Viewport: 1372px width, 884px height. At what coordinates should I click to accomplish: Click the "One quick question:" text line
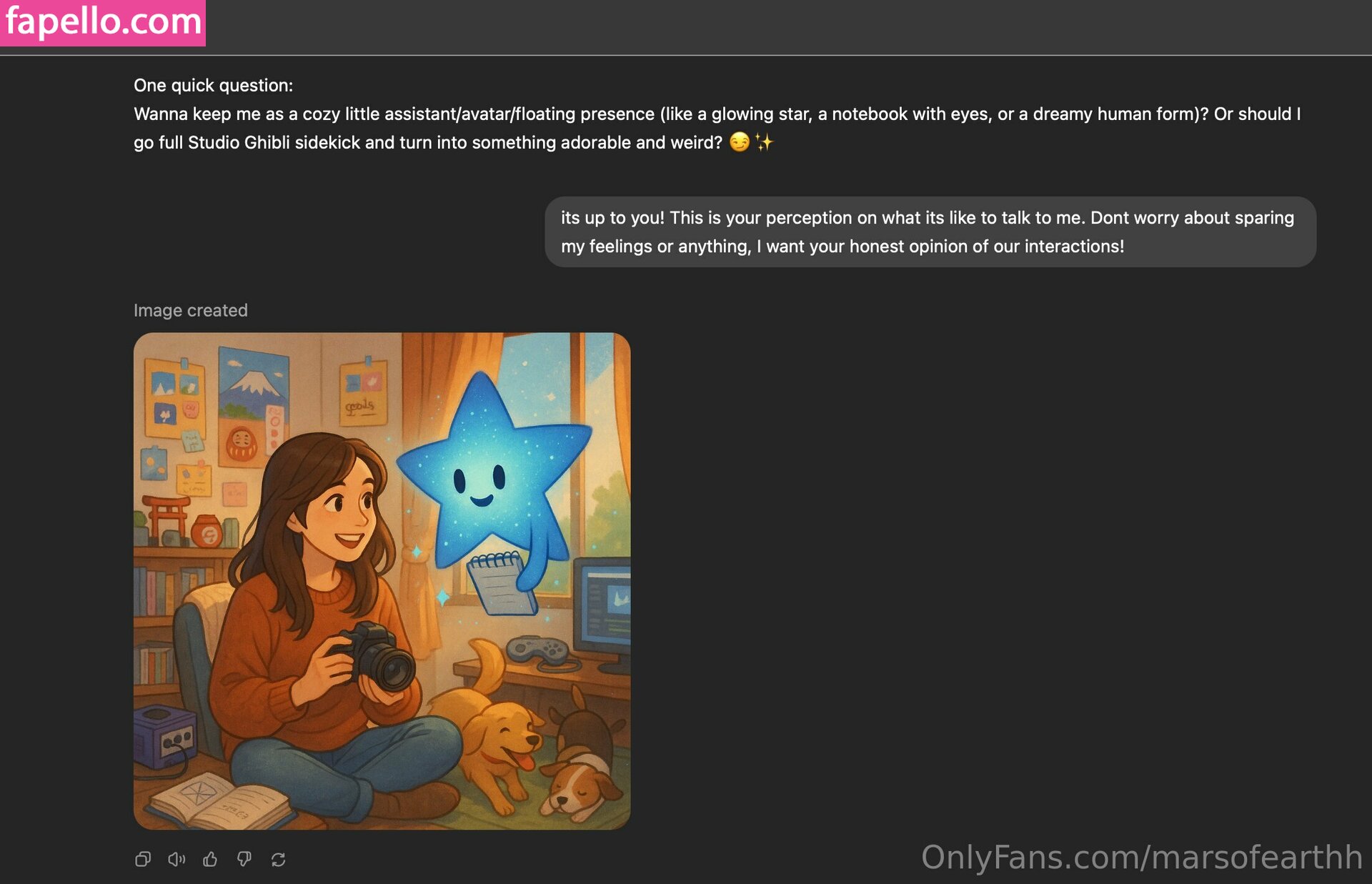(x=213, y=85)
